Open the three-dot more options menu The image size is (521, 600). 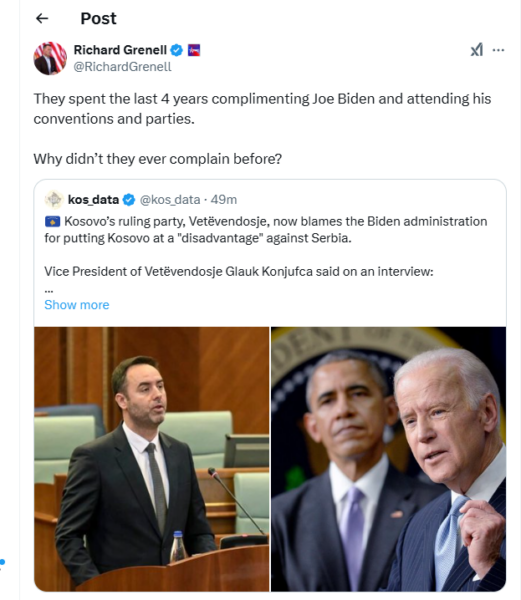pos(498,50)
